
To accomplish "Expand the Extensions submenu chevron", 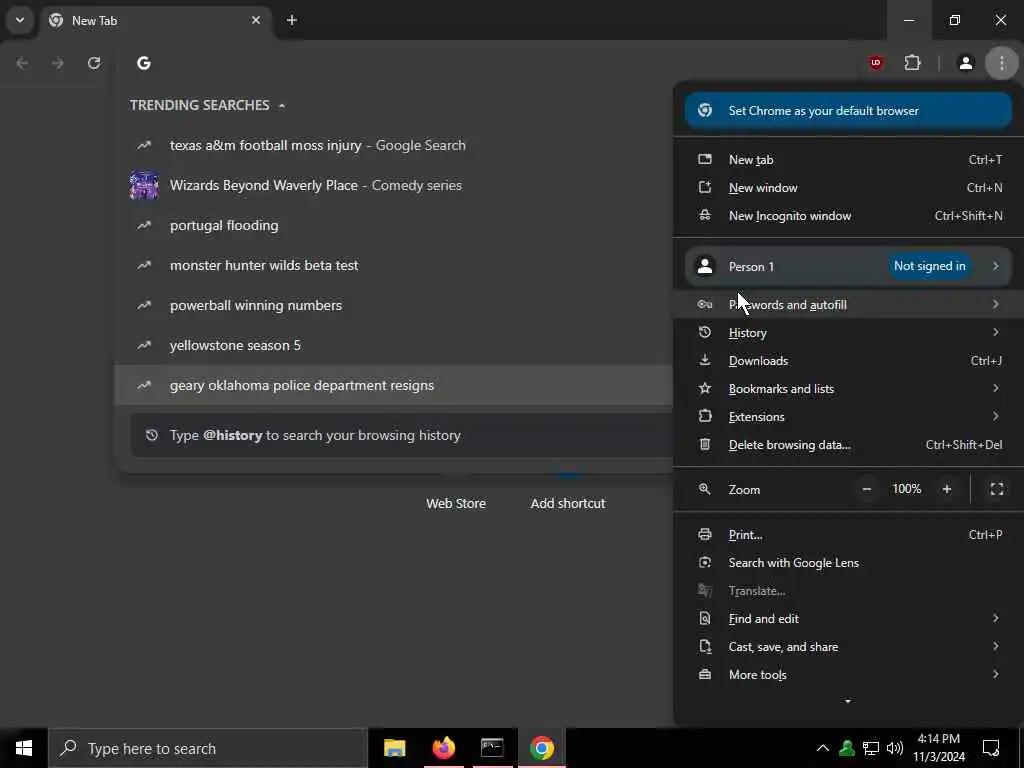I will (x=995, y=416).
